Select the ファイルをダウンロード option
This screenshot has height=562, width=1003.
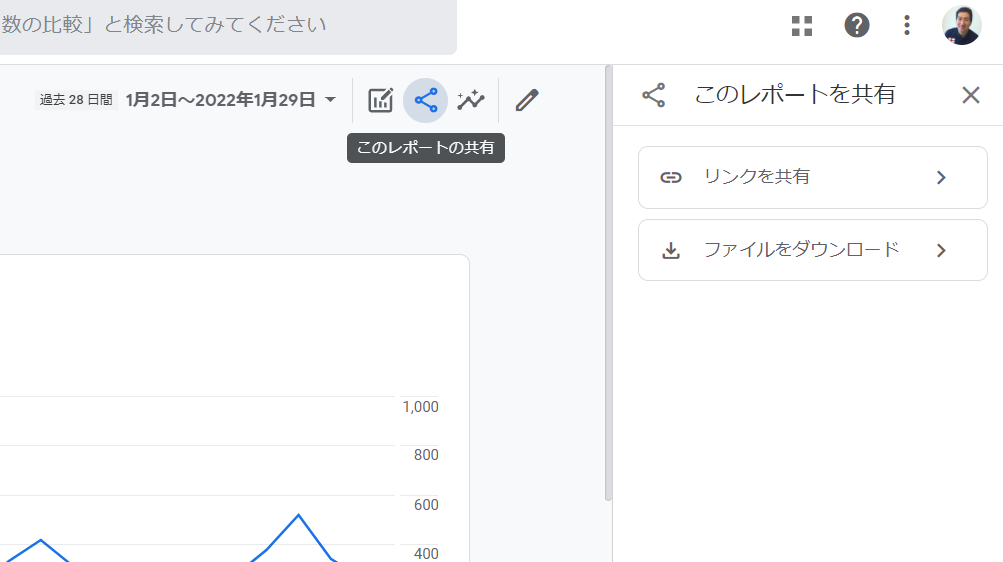coord(812,250)
